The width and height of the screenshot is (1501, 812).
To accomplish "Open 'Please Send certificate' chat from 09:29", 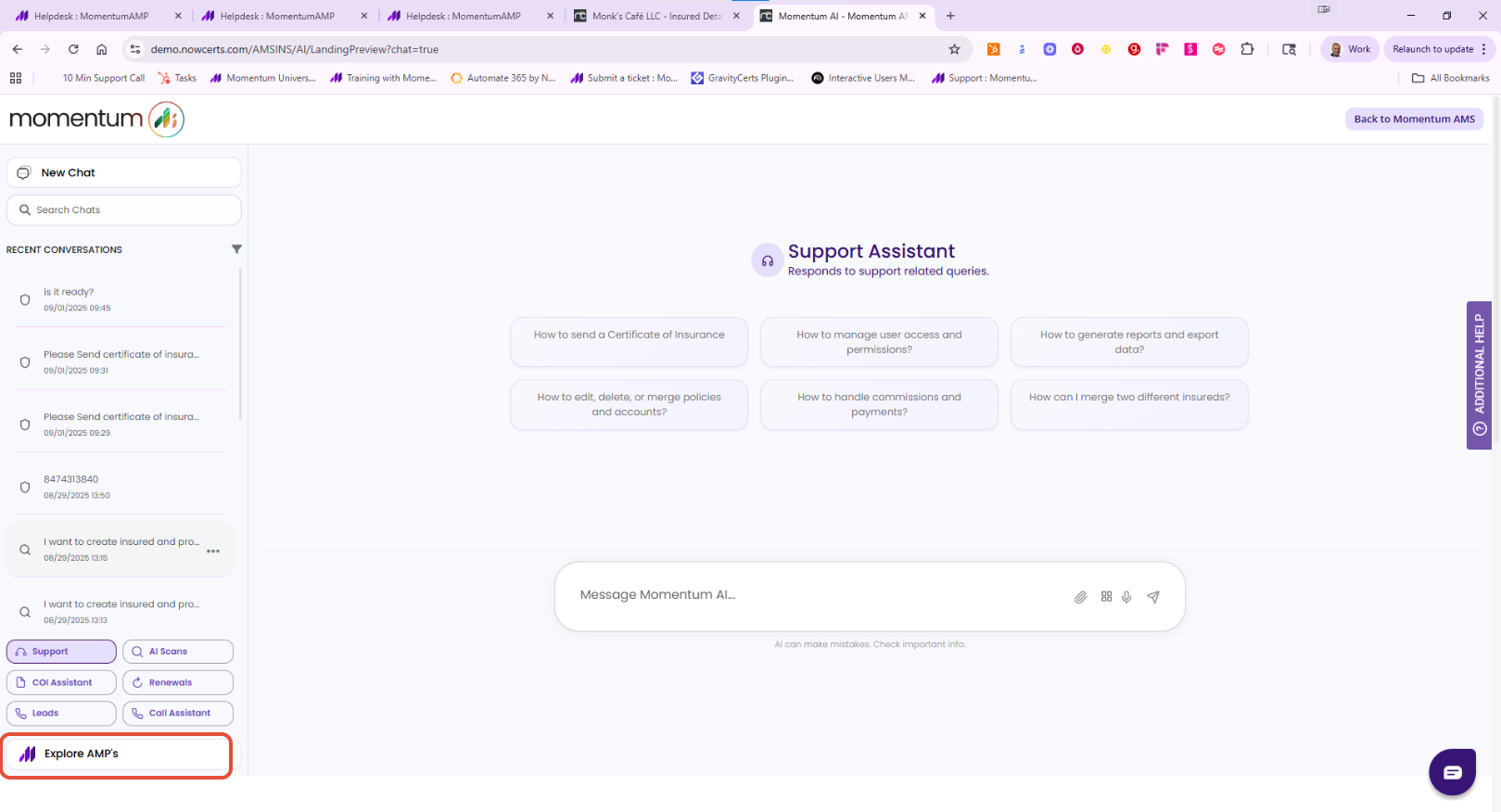I will (x=121, y=424).
